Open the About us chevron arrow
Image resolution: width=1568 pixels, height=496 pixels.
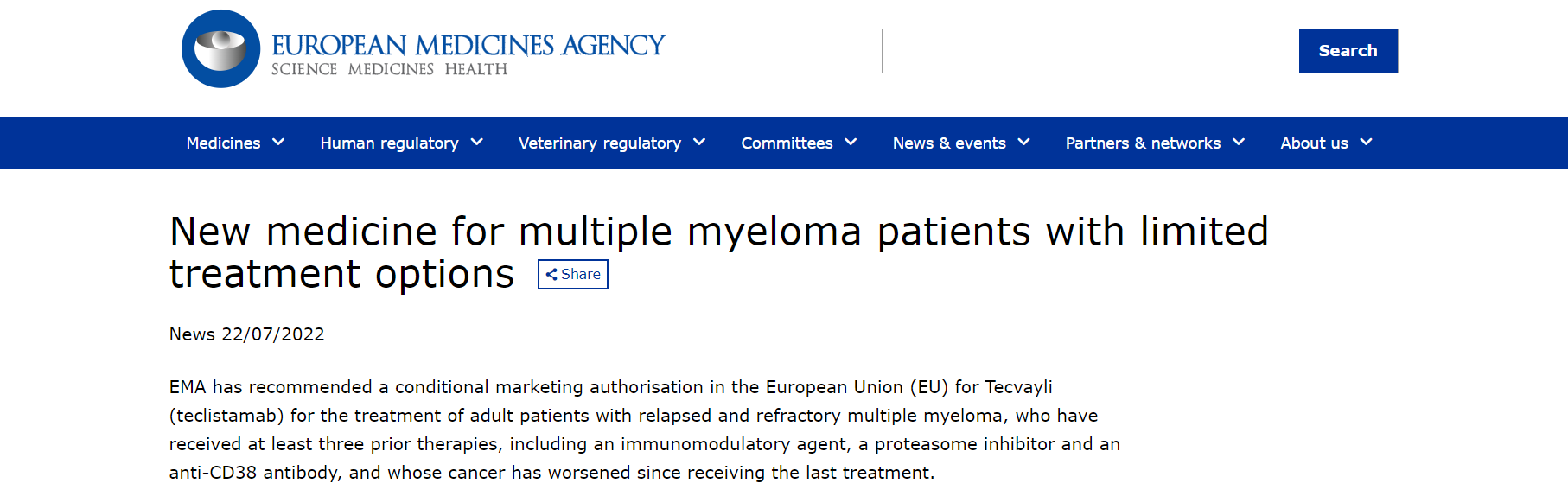pos(1366,143)
